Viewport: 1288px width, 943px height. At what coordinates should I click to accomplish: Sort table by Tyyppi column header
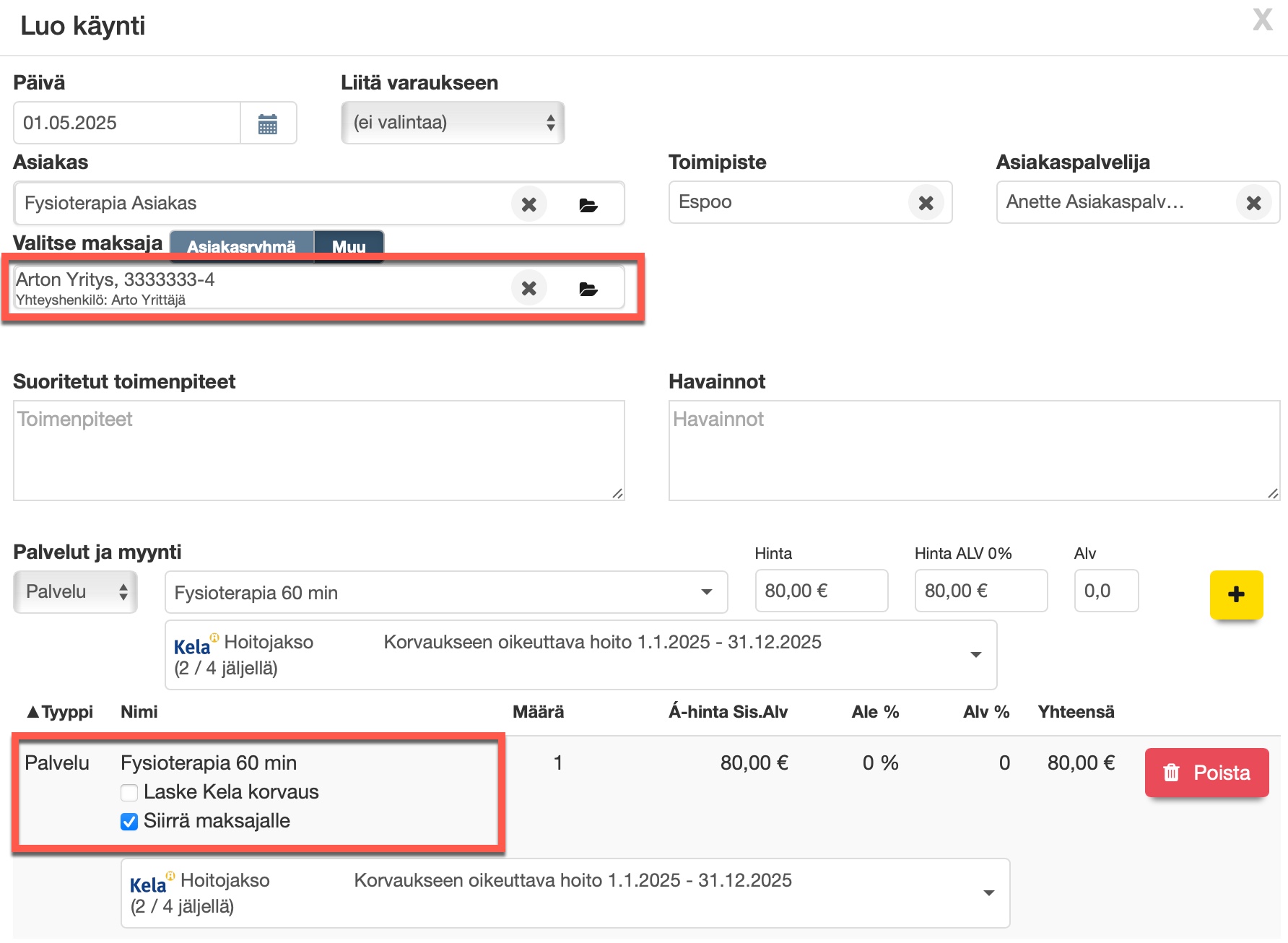pos(61,712)
